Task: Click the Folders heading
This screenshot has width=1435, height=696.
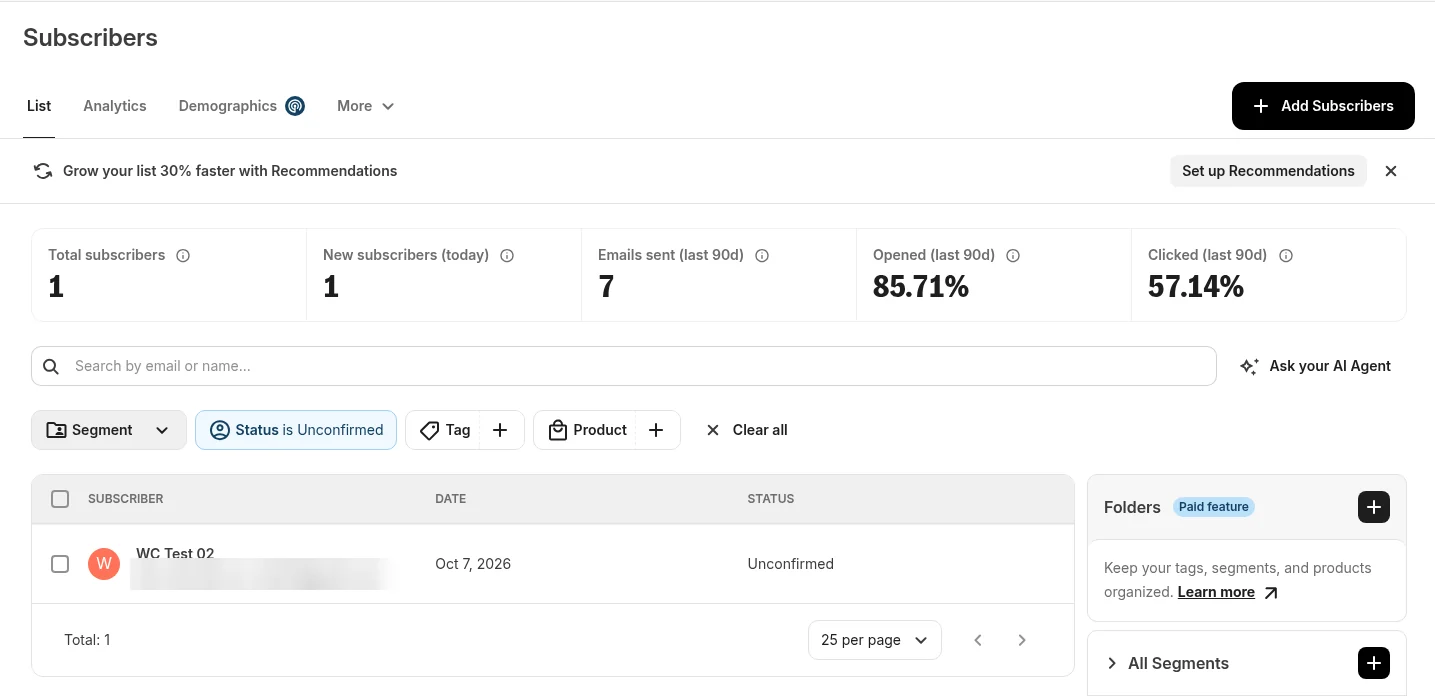Action: pos(1132,507)
